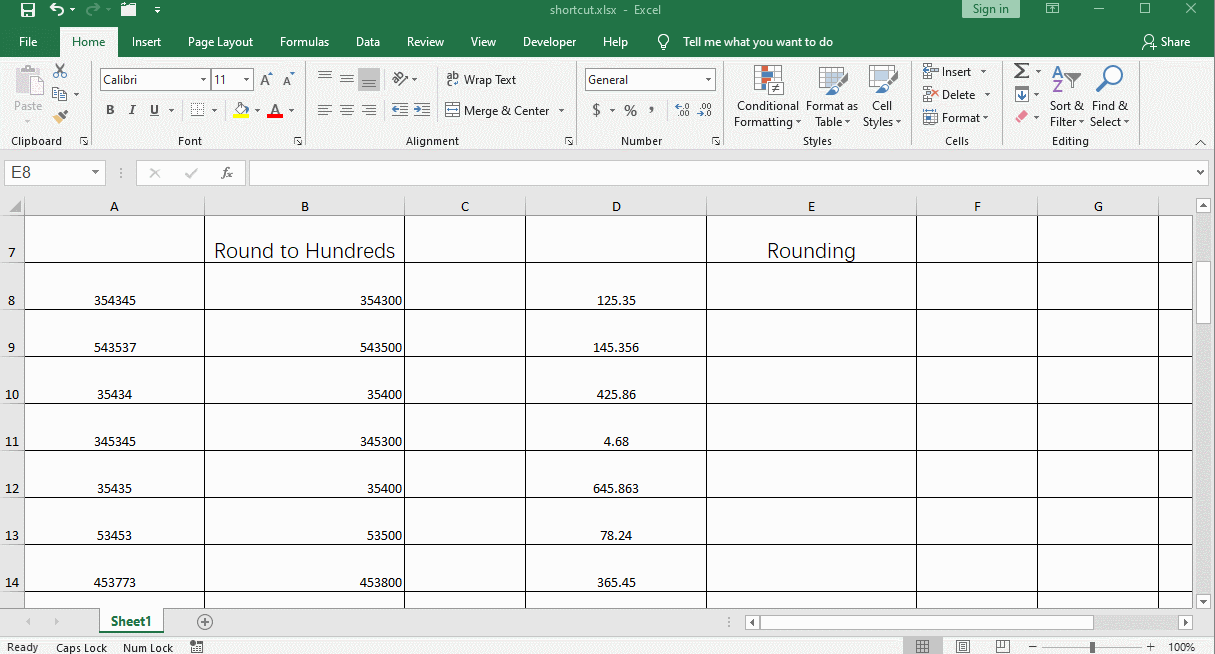Image resolution: width=1215 pixels, height=654 pixels.
Task: Open Find & Select dropdown
Action: pyautogui.click(x=1110, y=96)
